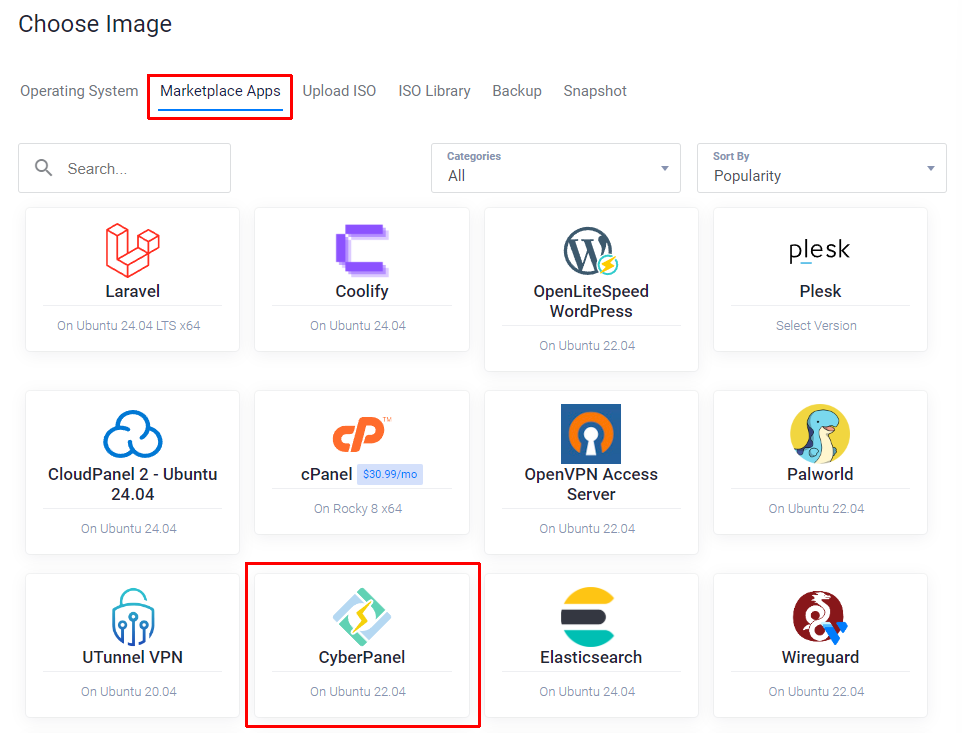Click the Wireguard dragon logo
This screenshot has width=962, height=733.
pyautogui.click(x=820, y=617)
